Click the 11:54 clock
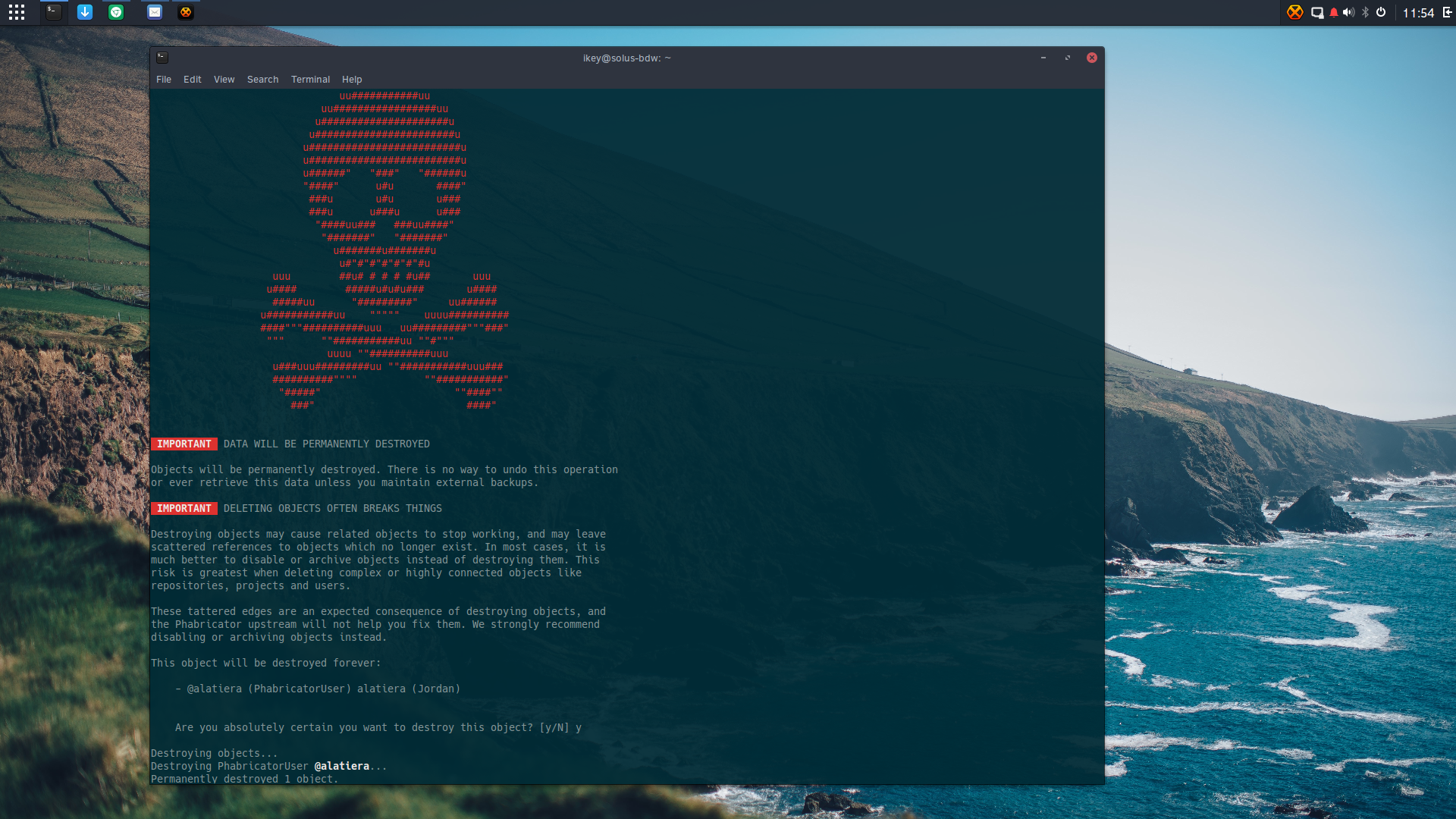 [x=1418, y=13]
